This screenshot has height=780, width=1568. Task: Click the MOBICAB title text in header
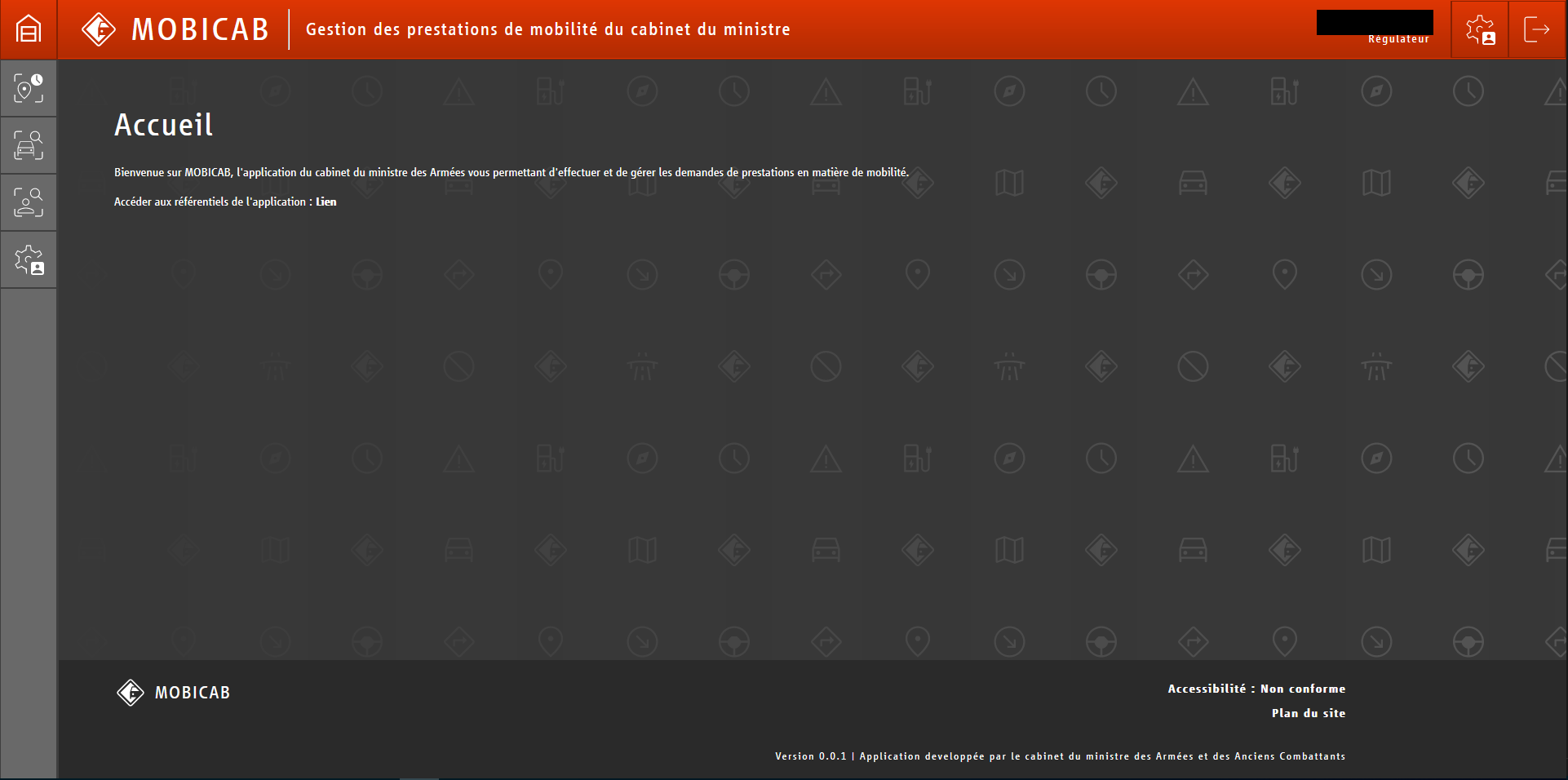[x=200, y=29]
